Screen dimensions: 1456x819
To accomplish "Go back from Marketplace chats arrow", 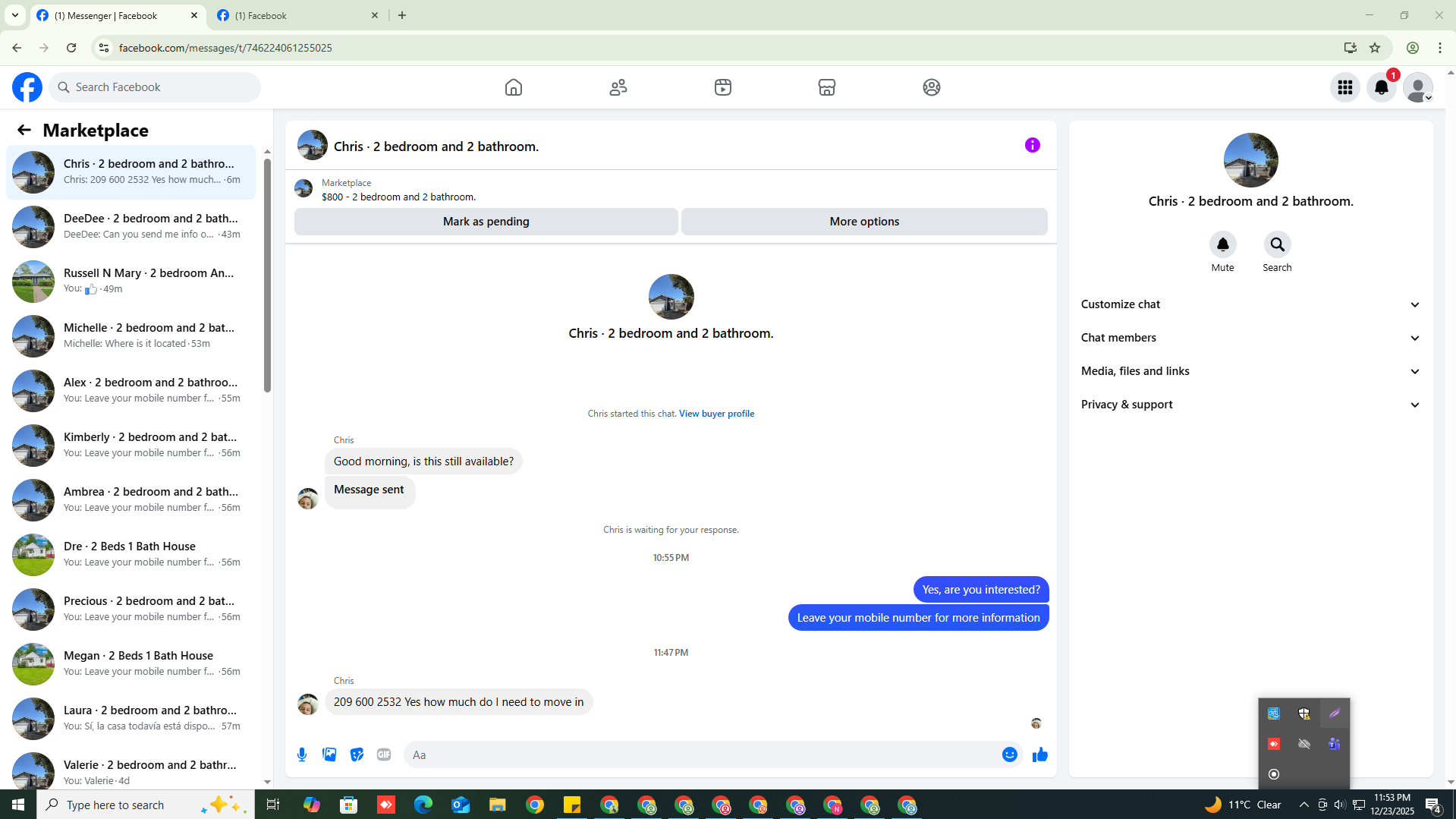I will point(24,131).
